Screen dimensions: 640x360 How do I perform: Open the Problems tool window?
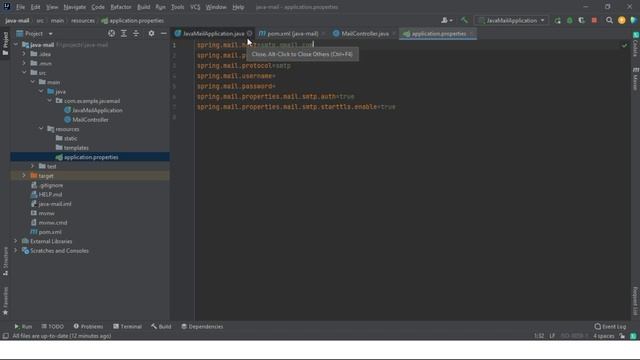(x=88, y=327)
